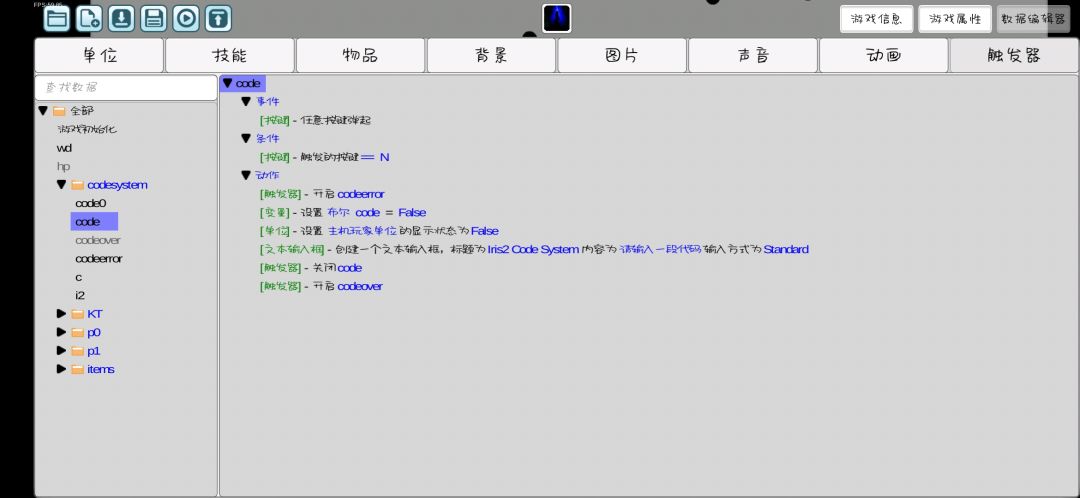Click the Standard input mode value
The width and height of the screenshot is (1080, 498).
coord(786,249)
